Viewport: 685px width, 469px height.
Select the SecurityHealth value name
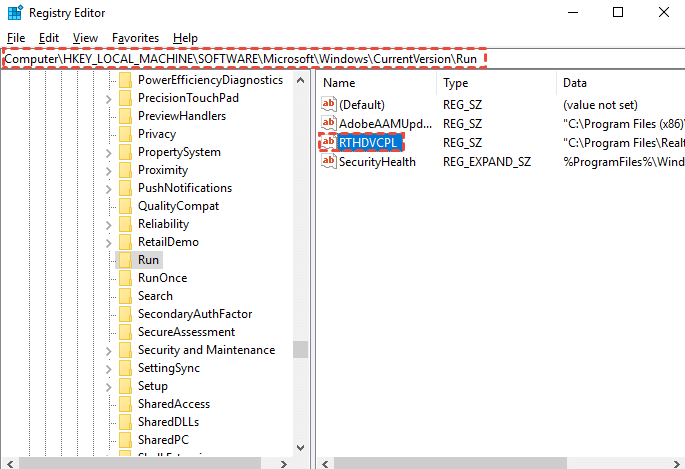tap(377, 162)
